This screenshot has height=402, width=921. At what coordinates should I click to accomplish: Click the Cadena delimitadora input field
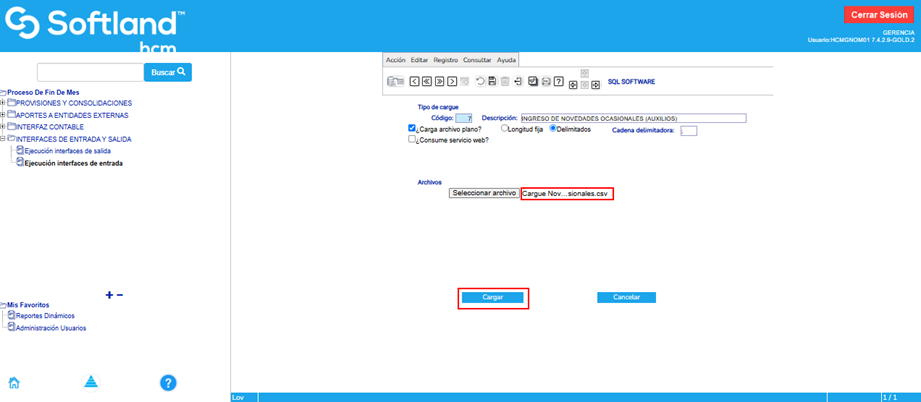coord(688,130)
